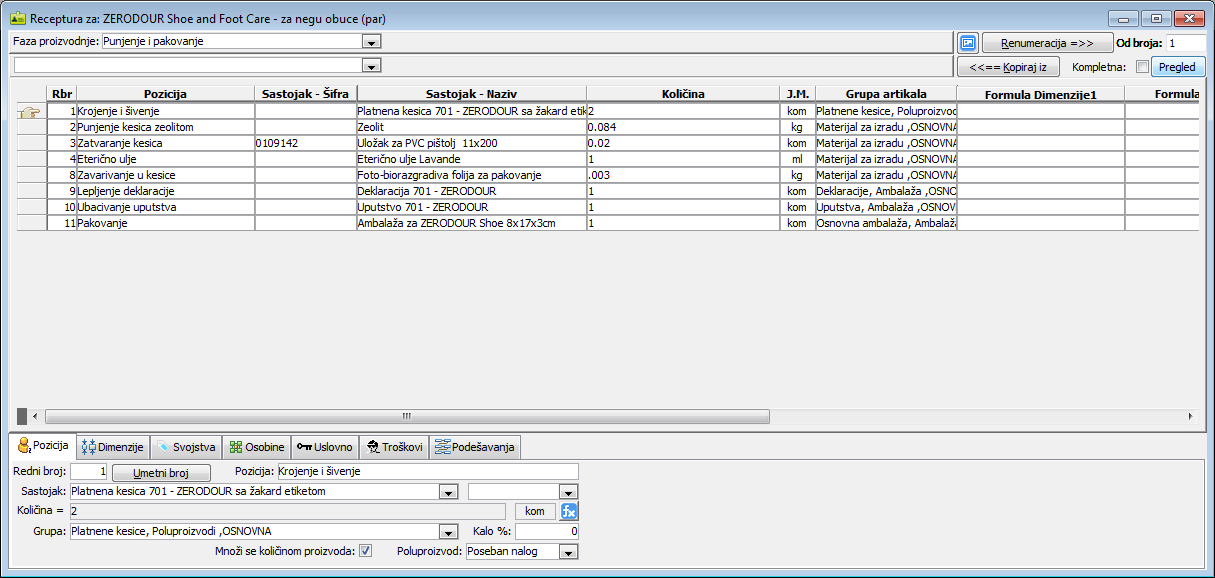This screenshot has width=1215, height=578.
Task: Toggle Množi se količinom proizvoda checkbox
Action: coord(366,551)
